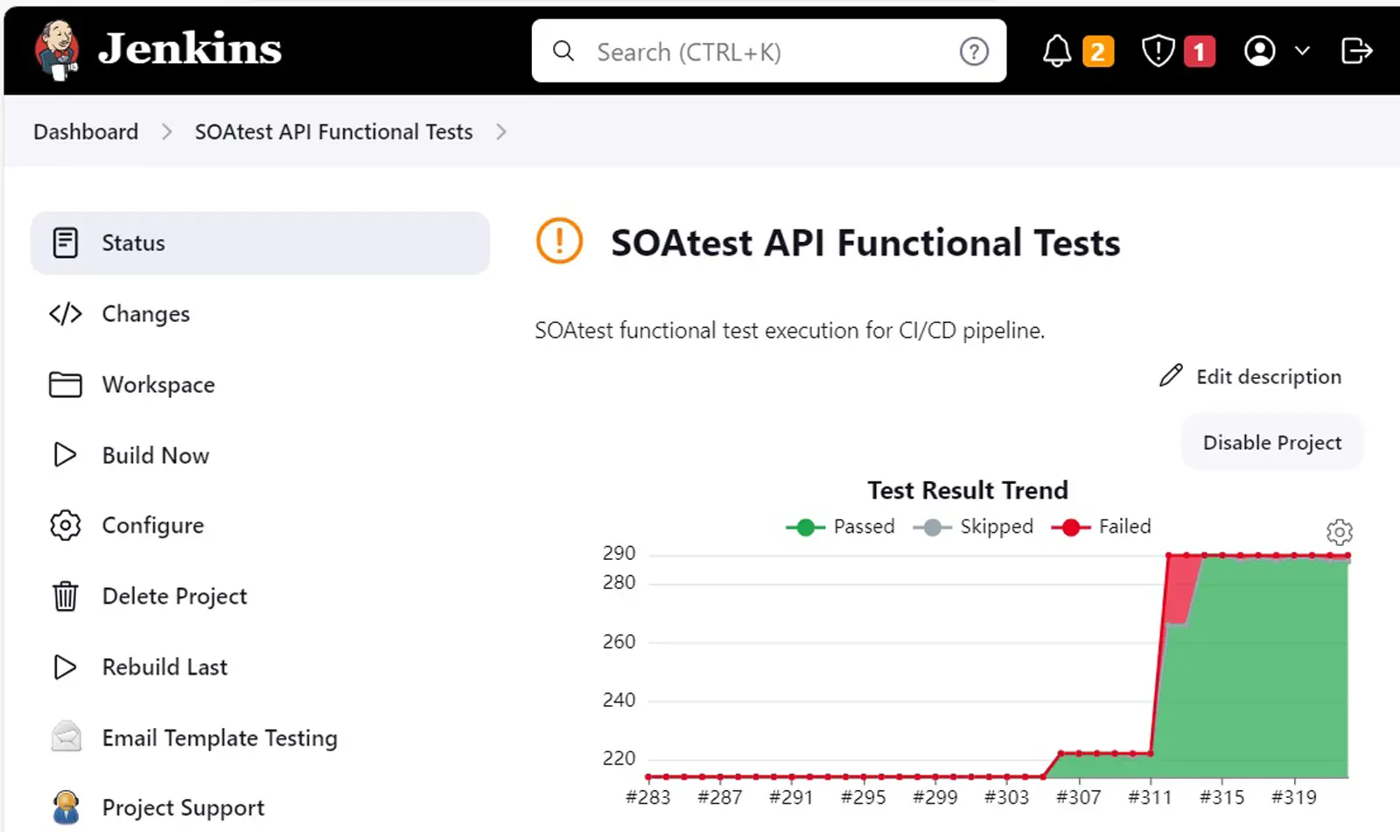Click the log out icon

click(1356, 51)
